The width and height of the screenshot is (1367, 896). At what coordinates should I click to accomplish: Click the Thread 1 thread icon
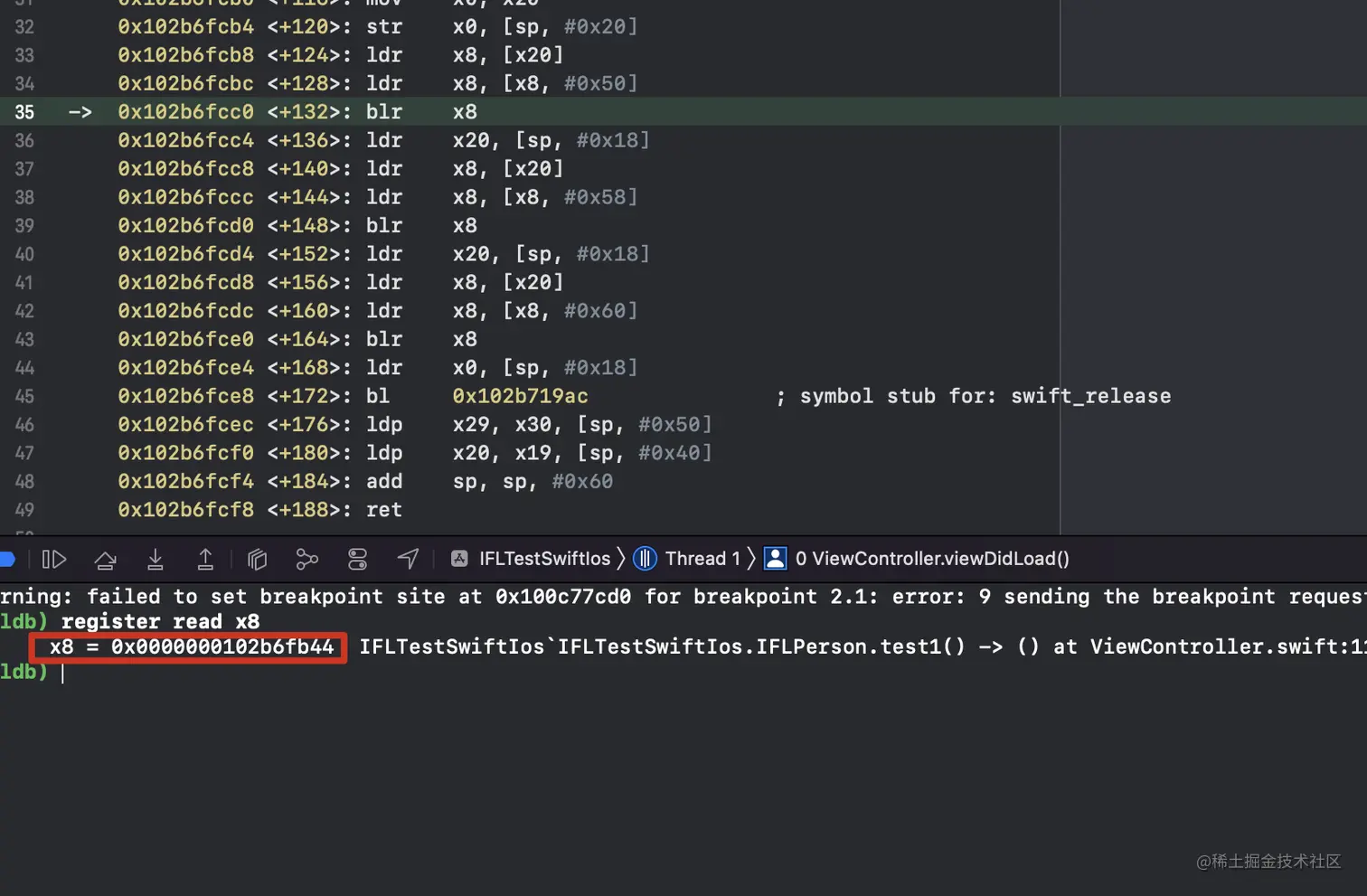tap(645, 559)
